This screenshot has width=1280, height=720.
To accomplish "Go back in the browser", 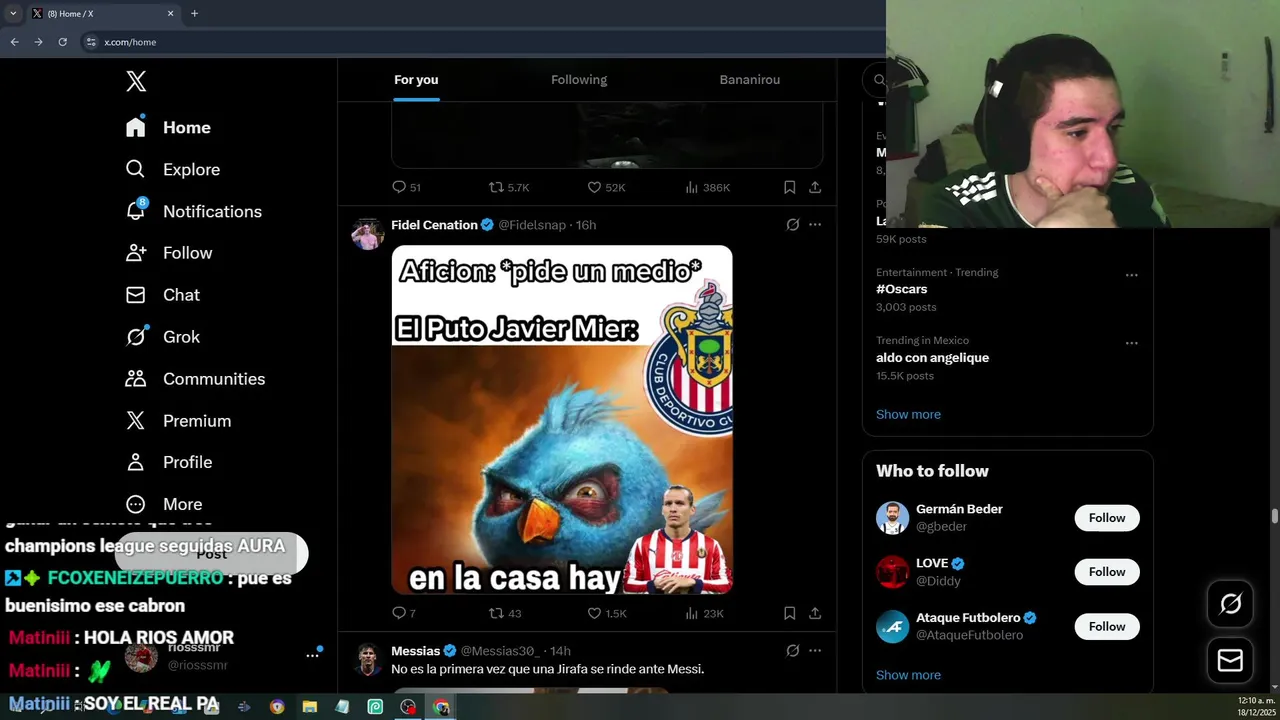I will pyautogui.click(x=14, y=42).
